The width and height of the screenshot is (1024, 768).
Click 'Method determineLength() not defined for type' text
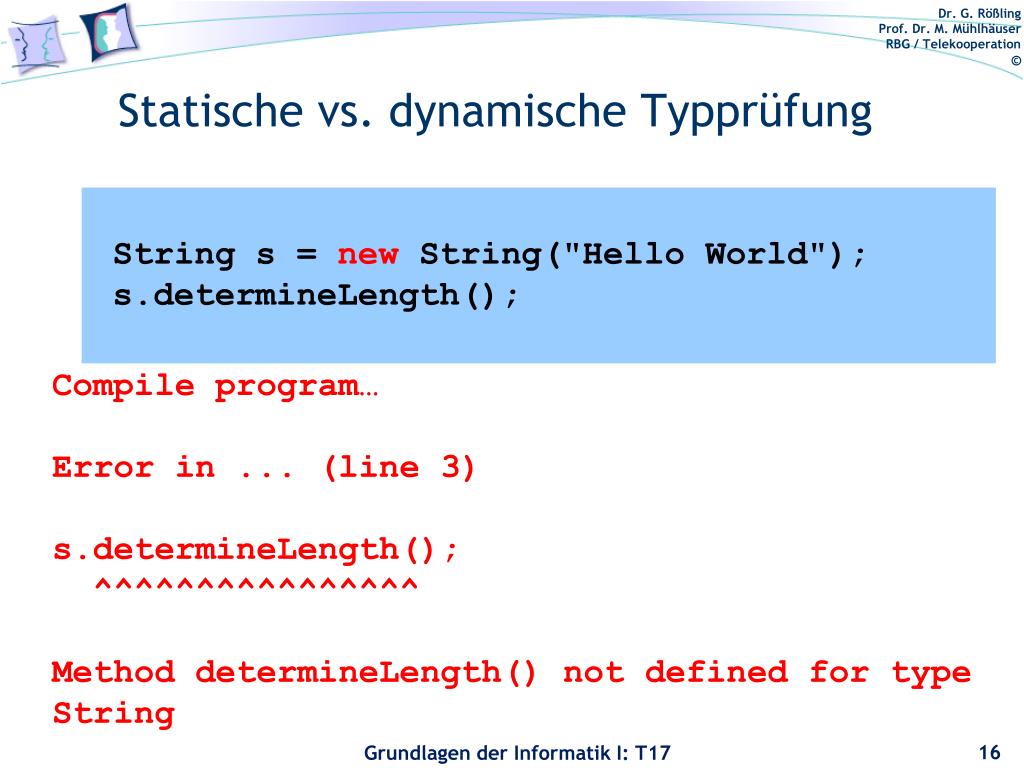click(511, 673)
